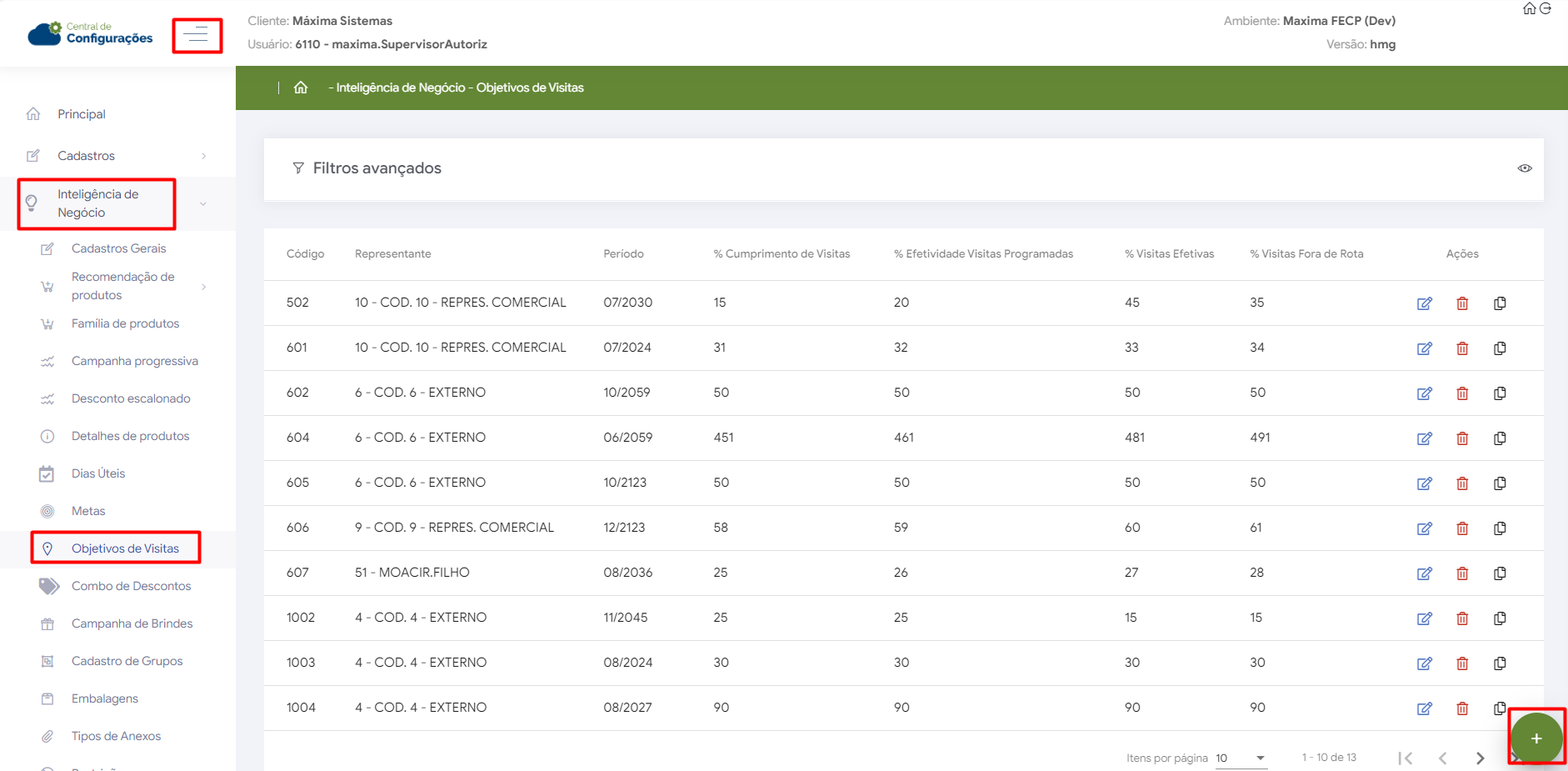
Task: Delete record 601 using trash icon
Action: 1461,348
